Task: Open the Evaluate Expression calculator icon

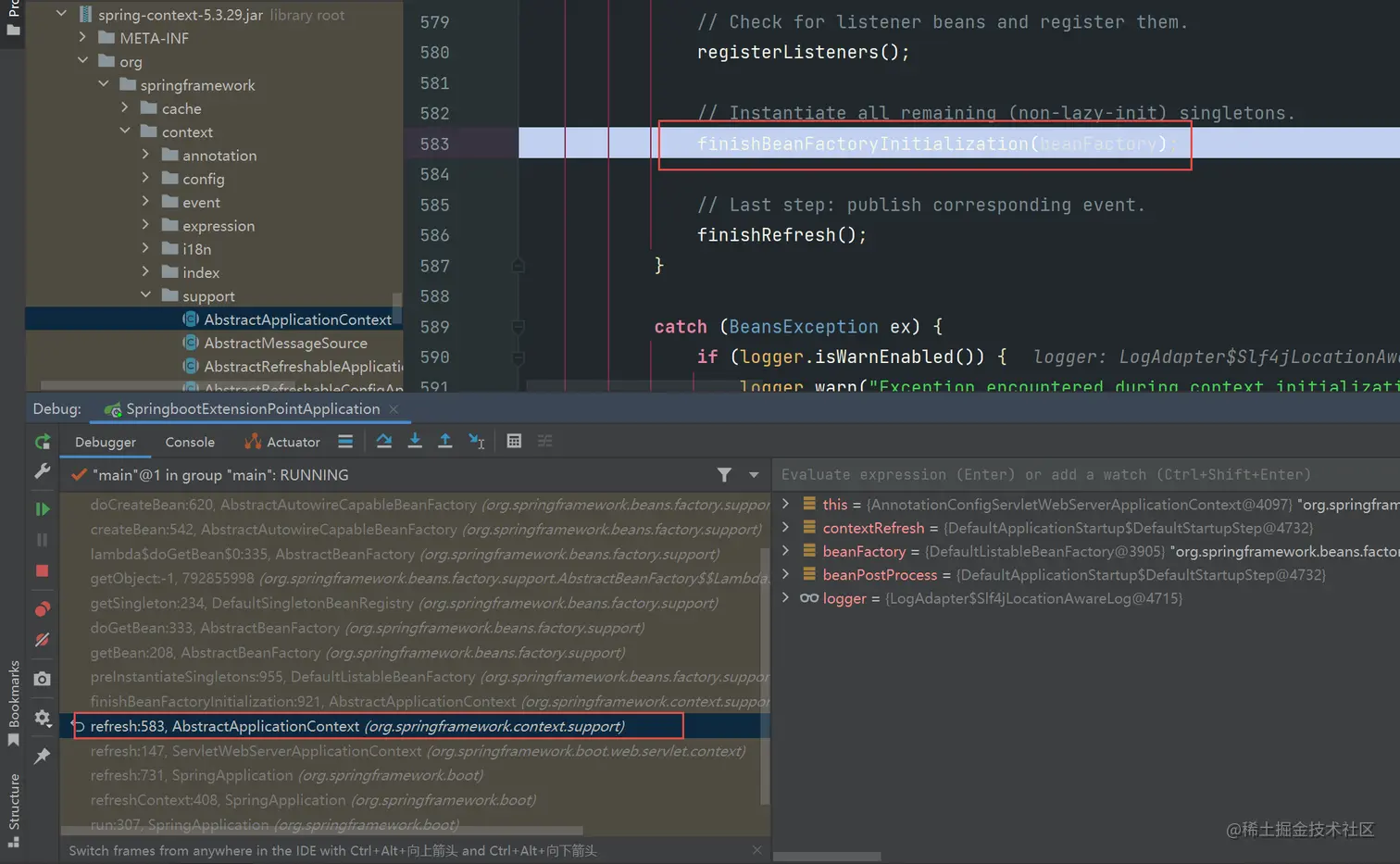Action: [x=514, y=442]
